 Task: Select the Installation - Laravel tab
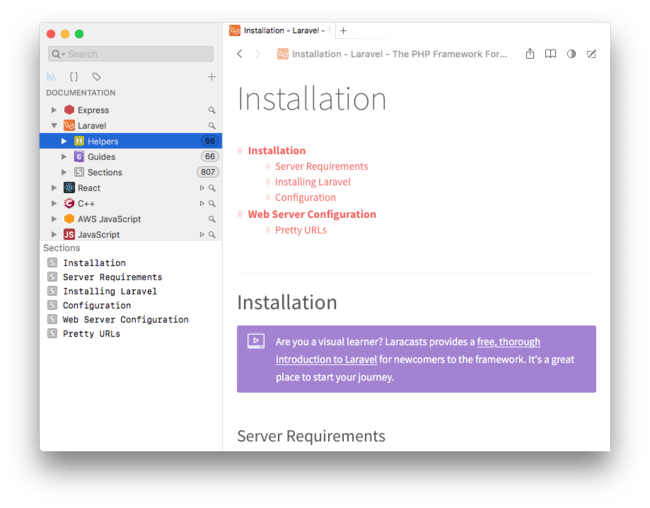point(280,31)
